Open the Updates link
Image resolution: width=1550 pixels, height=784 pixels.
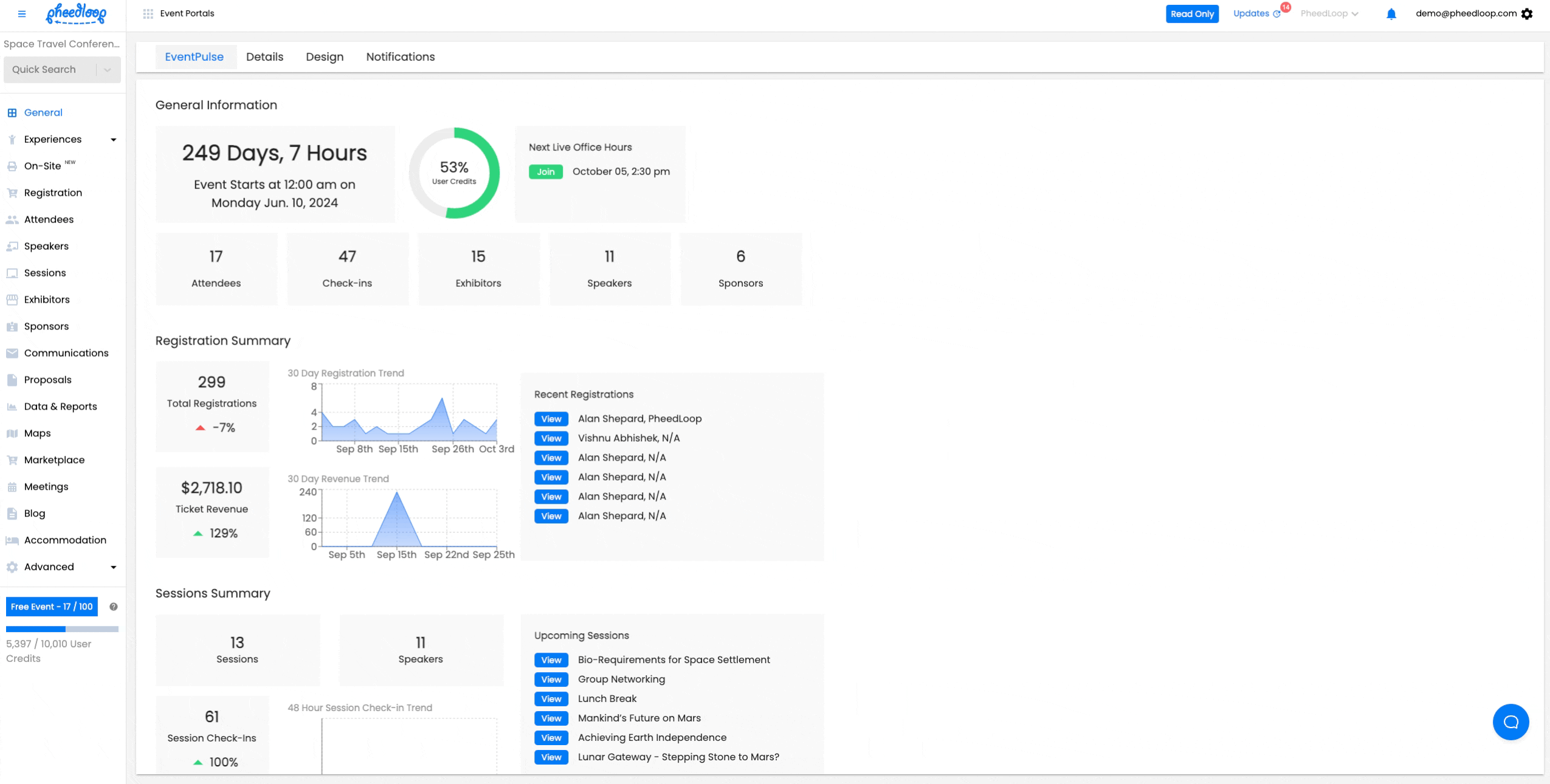[1251, 14]
